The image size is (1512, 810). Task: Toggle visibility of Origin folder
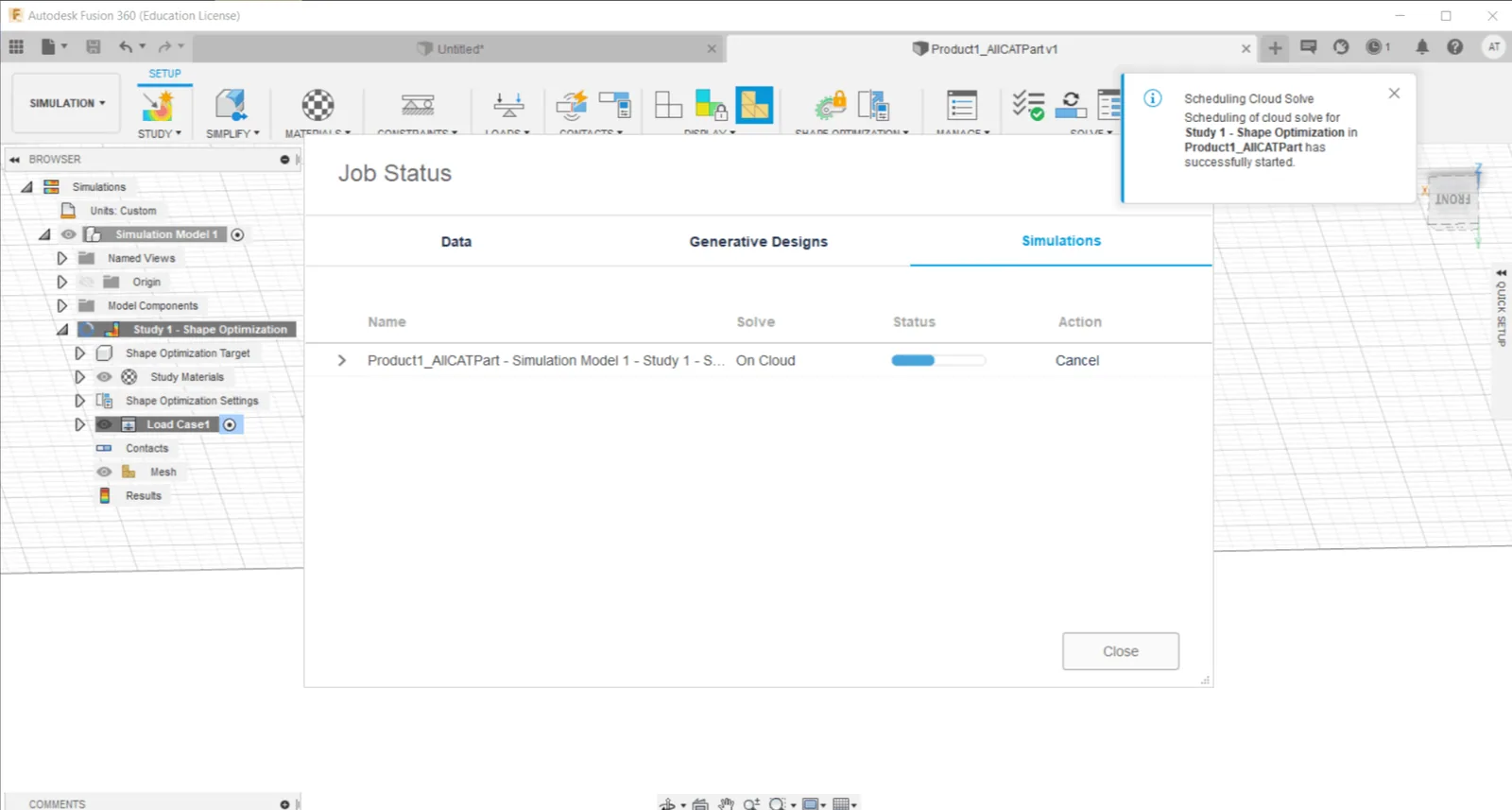pyautogui.click(x=87, y=282)
